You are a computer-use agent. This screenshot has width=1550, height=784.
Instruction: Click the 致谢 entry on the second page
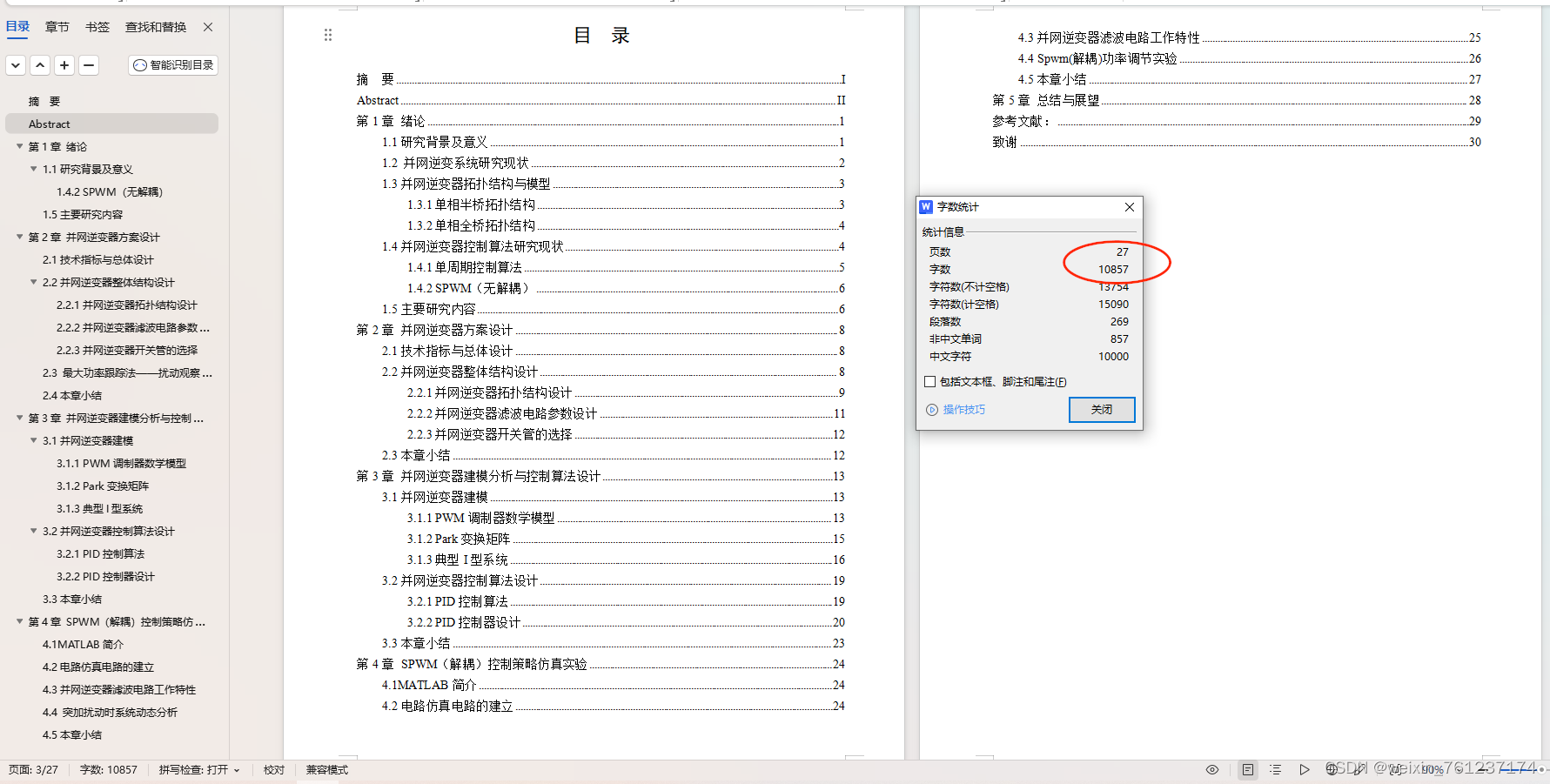pyautogui.click(x=1237, y=142)
